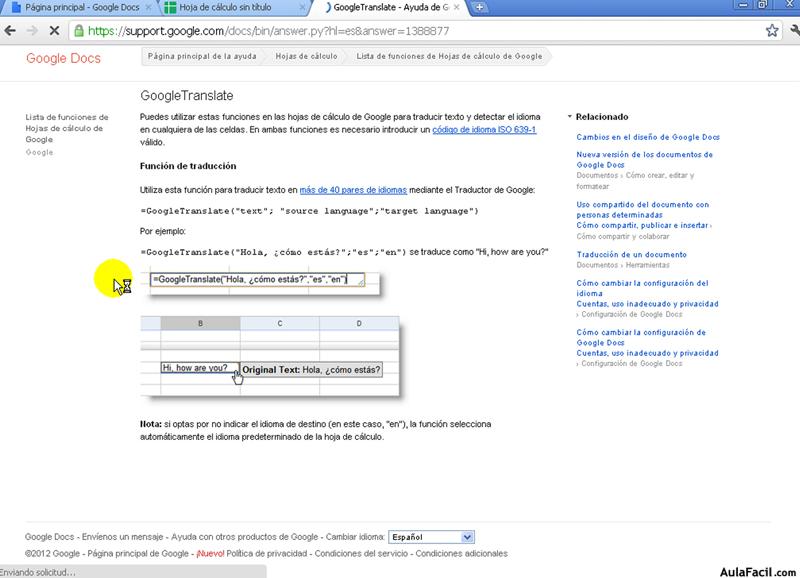Open the Español language dropdown
Image resolution: width=800 pixels, height=578 pixels.
431,537
